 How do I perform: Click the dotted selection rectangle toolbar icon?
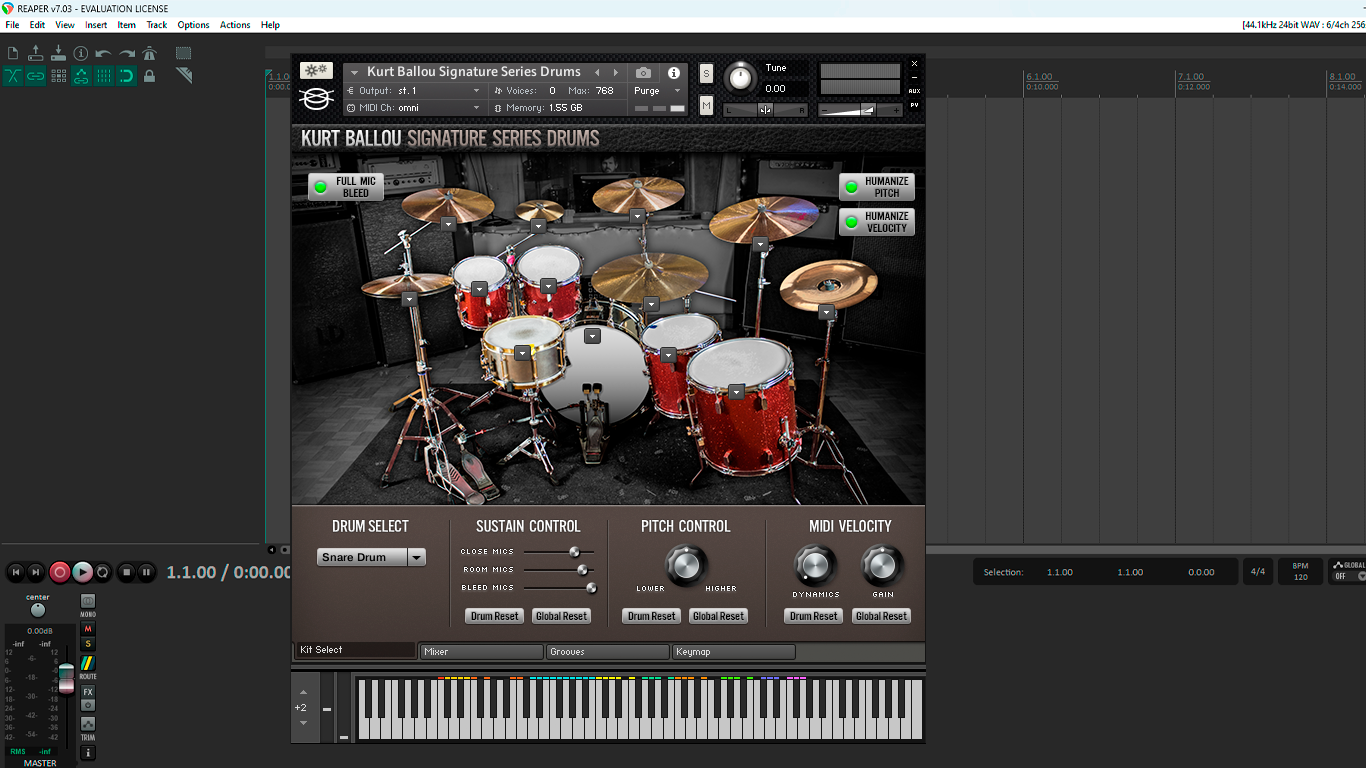pyautogui.click(x=184, y=53)
